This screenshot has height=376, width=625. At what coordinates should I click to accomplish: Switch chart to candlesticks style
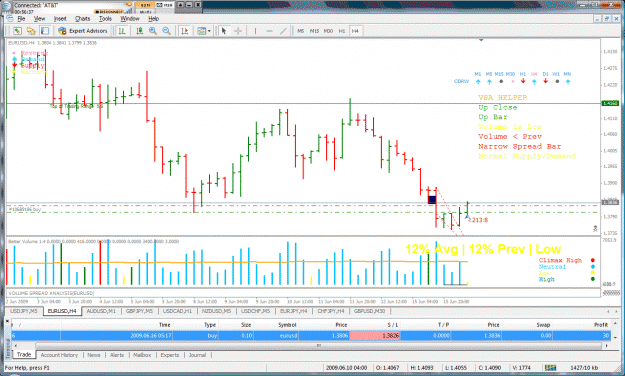140,31
